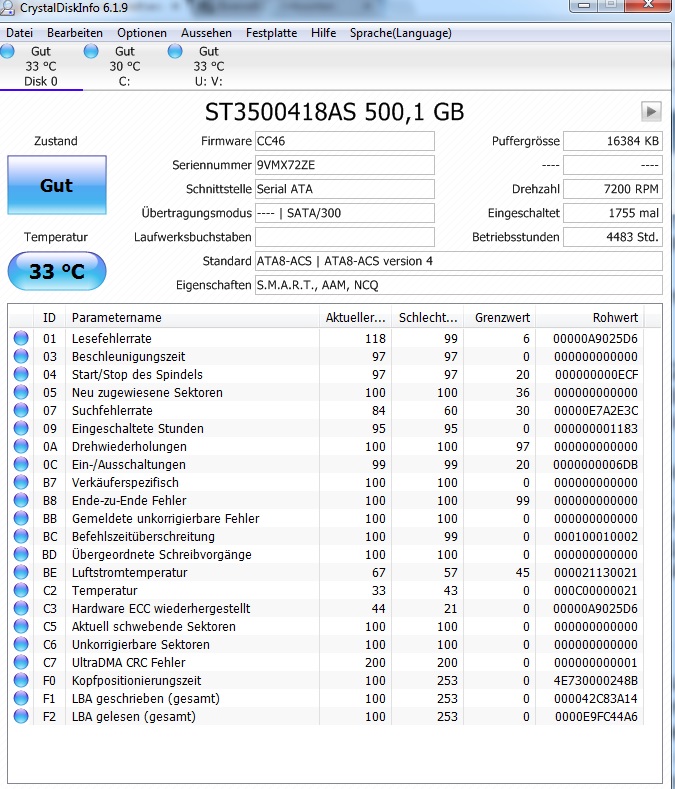Click the Schnittstelle field Serial ATA
This screenshot has width=675, height=789.
pyautogui.click(x=345, y=189)
